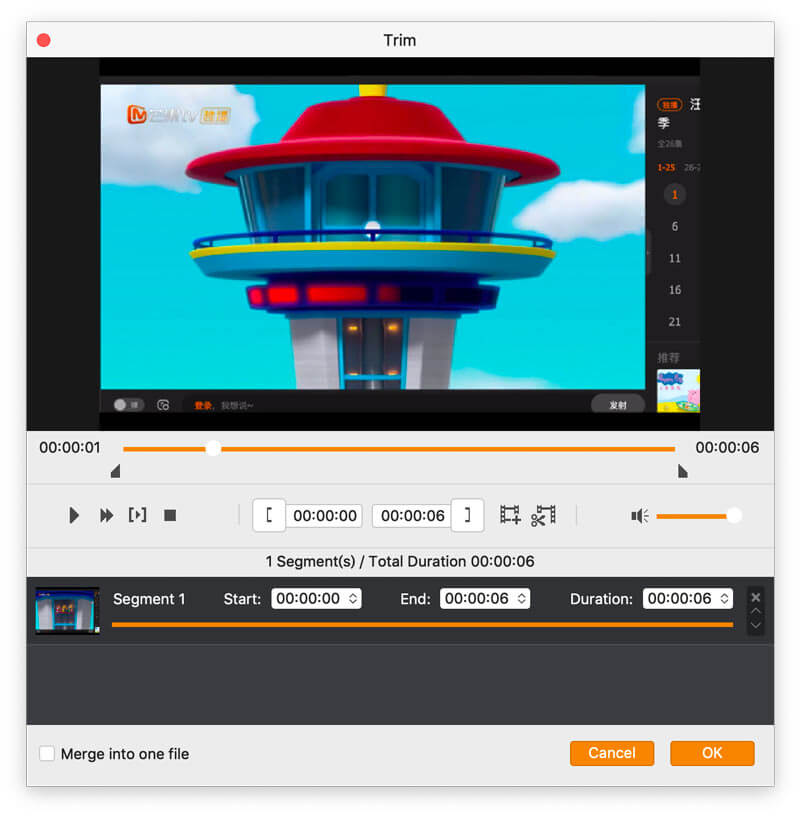The height and width of the screenshot is (817, 800).
Task: Stop video playback
Action: pyautogui.click(x=170, y=515)
